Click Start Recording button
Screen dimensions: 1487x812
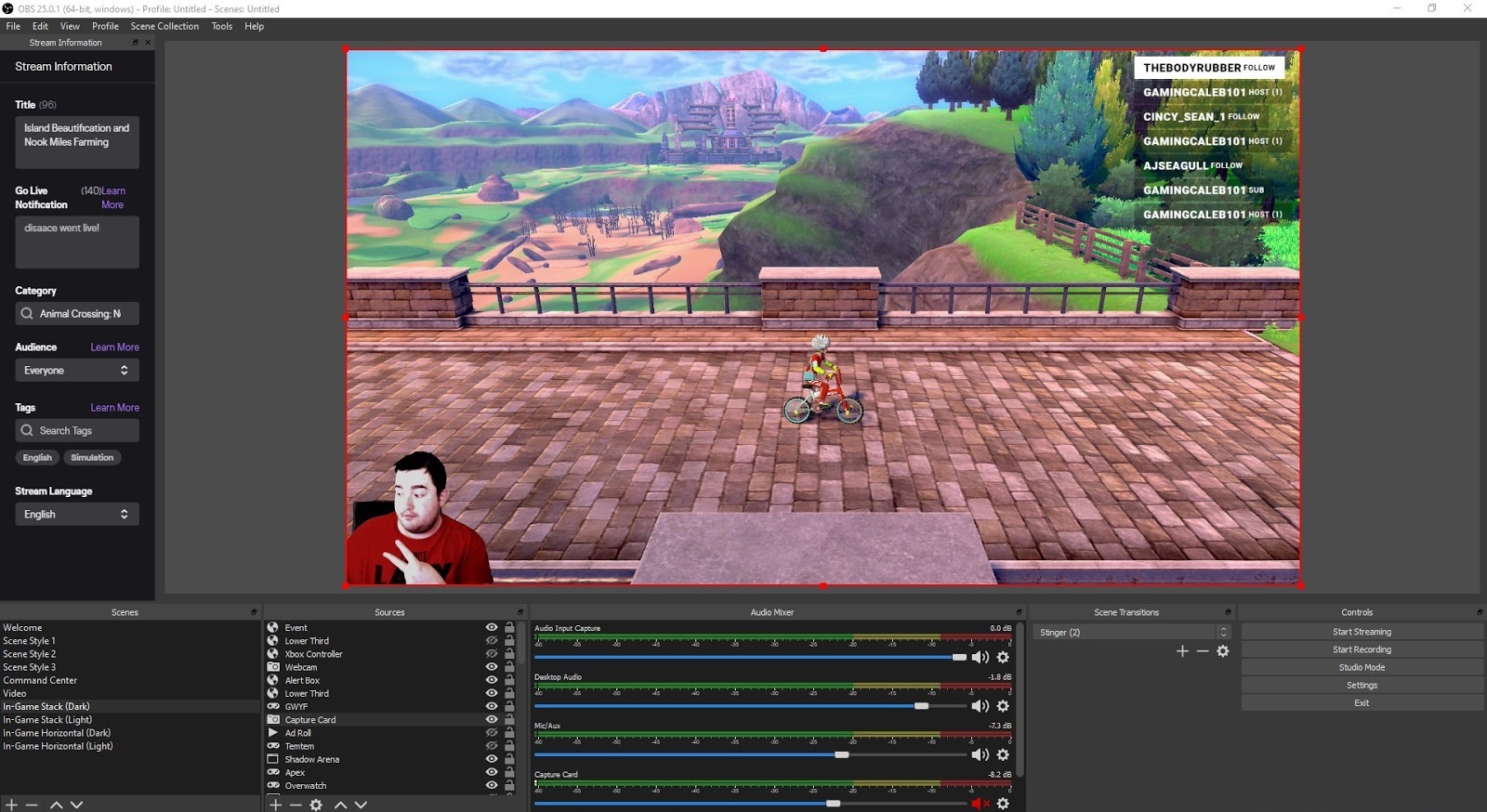pyautogui.click(x=1362, y=649)
